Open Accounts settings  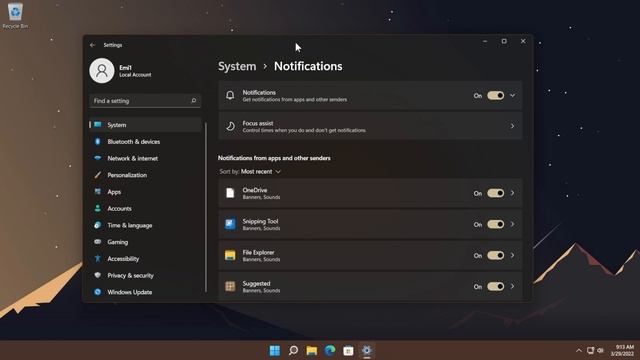tap(145, 209)
